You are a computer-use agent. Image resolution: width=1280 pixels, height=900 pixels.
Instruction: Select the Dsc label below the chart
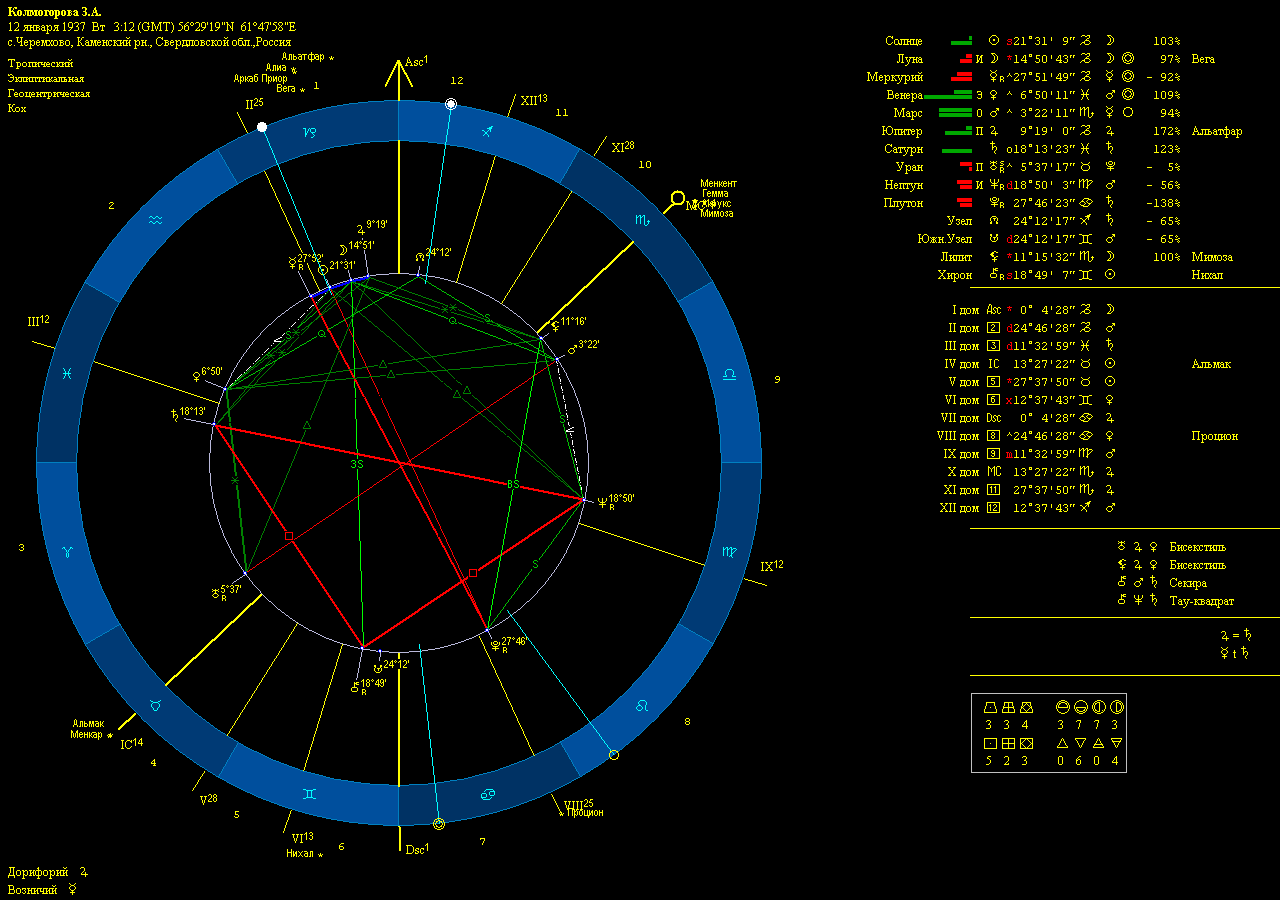pyautogui.click(x=416, y=850)
